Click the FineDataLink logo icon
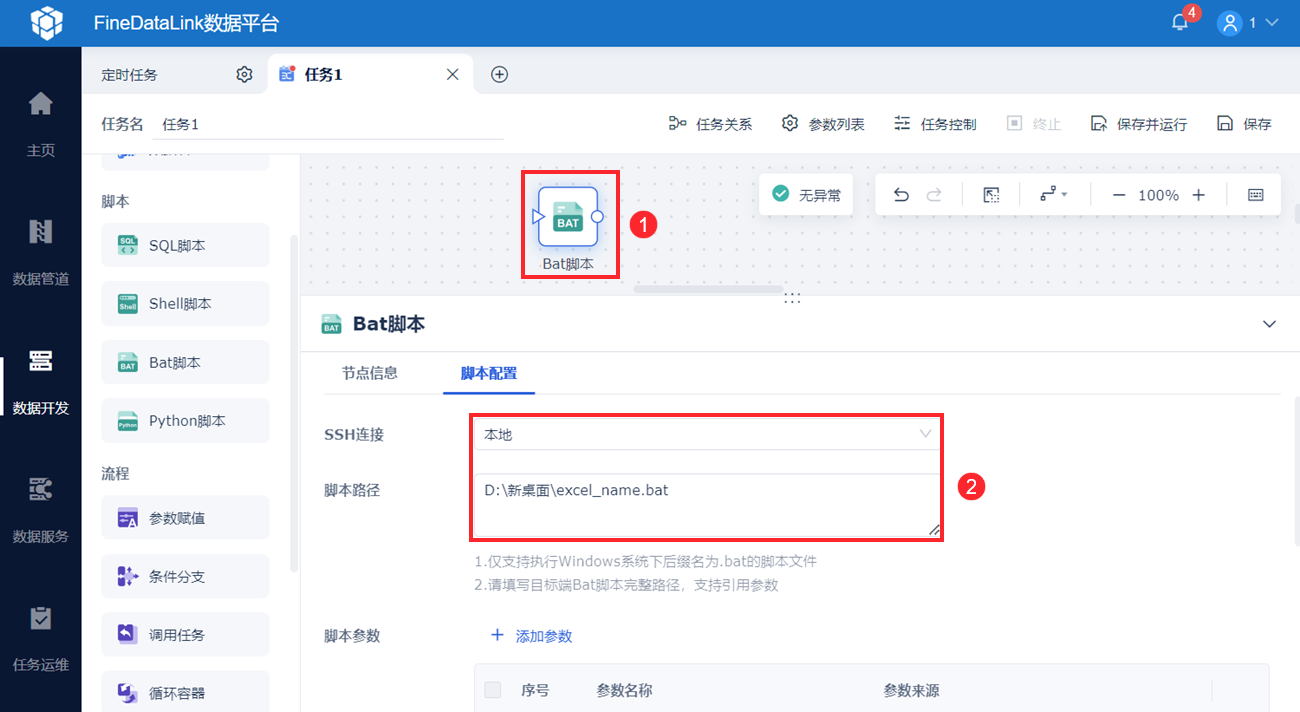Screen dimensions: 1300x712 coord(46,22)
